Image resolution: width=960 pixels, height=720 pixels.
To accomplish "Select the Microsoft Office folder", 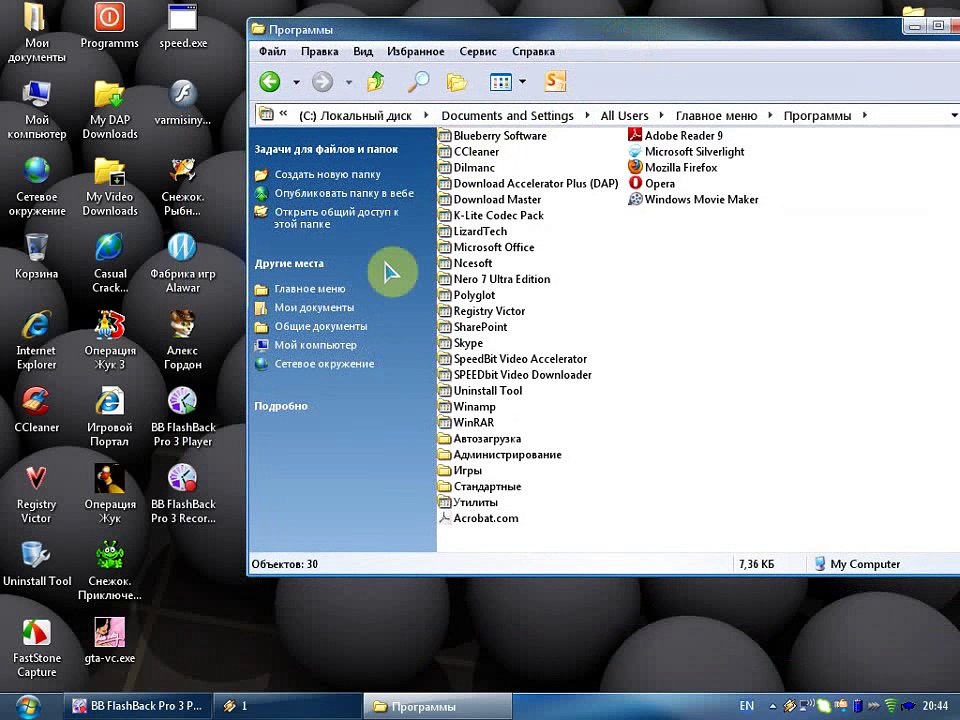I will 487,247.
